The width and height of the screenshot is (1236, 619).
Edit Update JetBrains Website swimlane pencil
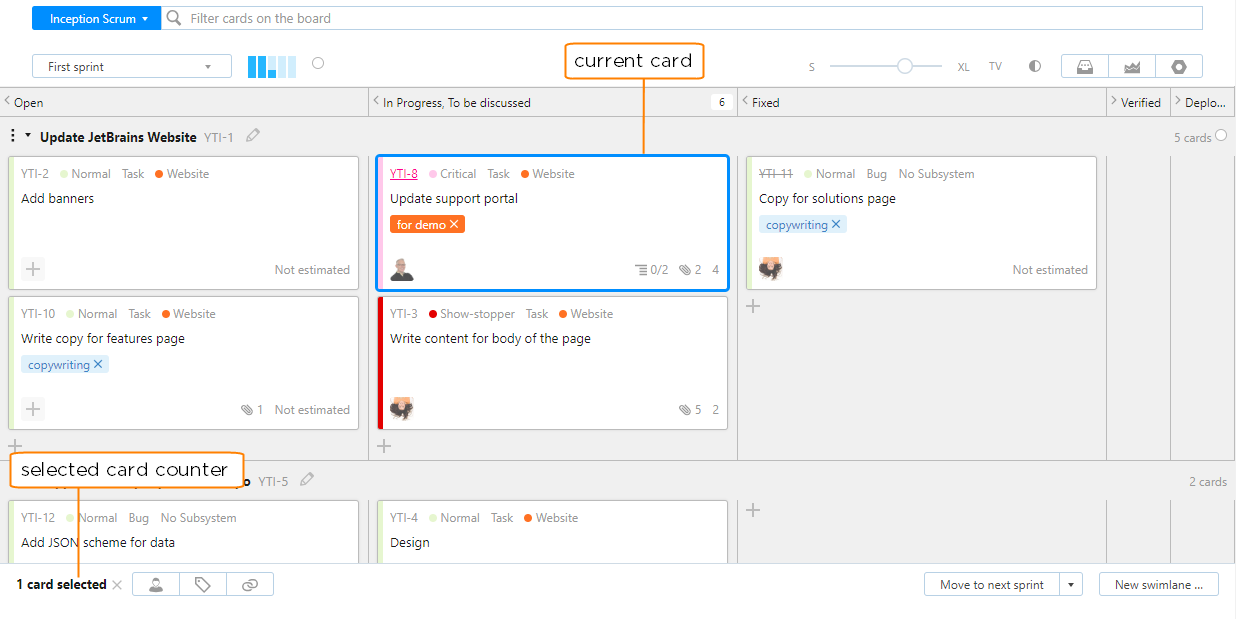tap(253, 136)
